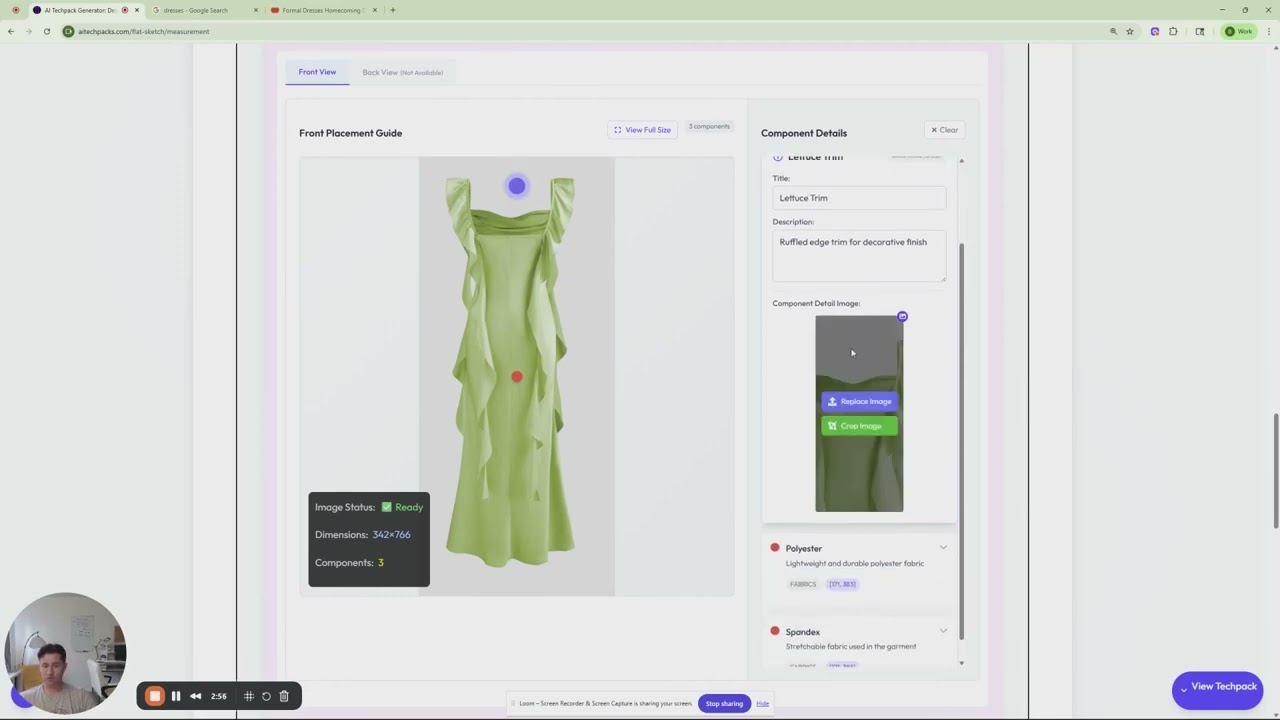This screenshot has width=1280, height=720.
Task: Click the page's vertical scrollbar thumb
Action: point(1275,470)
